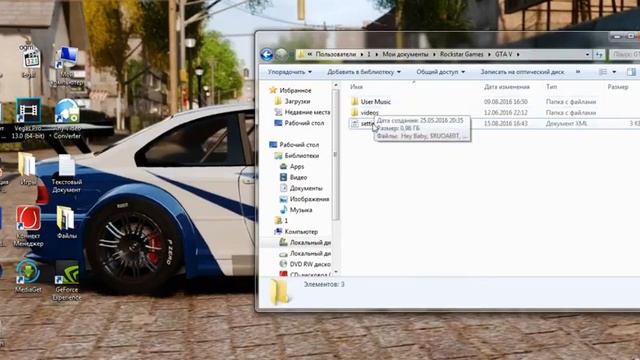Click the Документ XML type cell
This screenshot has width=640, height=360.
(566, 123)
